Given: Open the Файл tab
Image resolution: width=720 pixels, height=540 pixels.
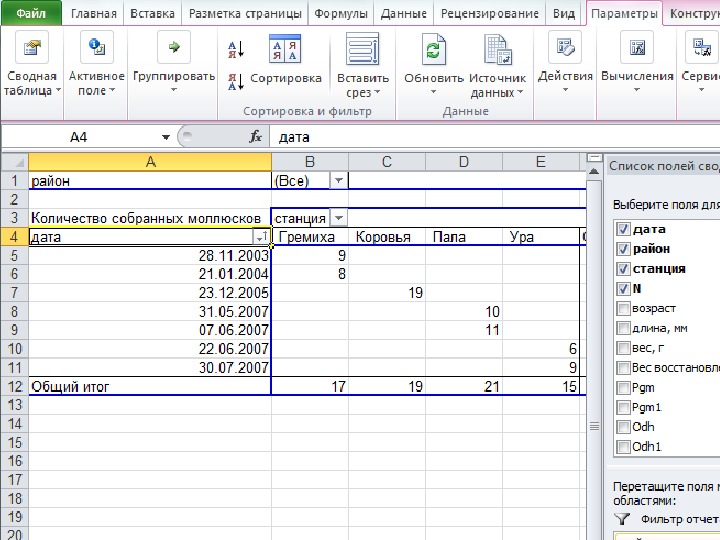Looking at the screenshot, I should pyautogui.click(x=32, y=14).
